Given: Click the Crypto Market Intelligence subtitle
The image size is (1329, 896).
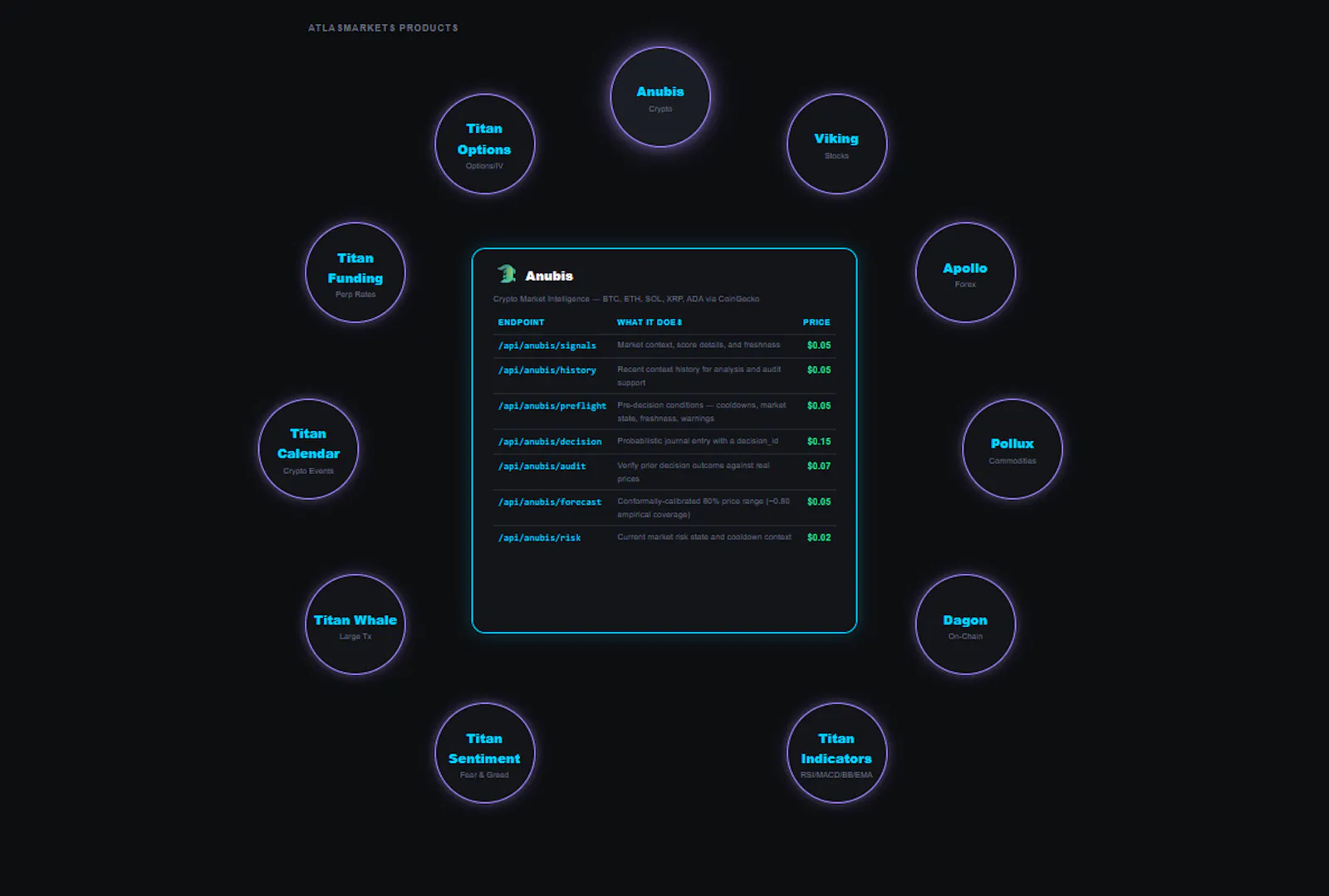Looking at the screenshot, I should click(x=626, y=299).
